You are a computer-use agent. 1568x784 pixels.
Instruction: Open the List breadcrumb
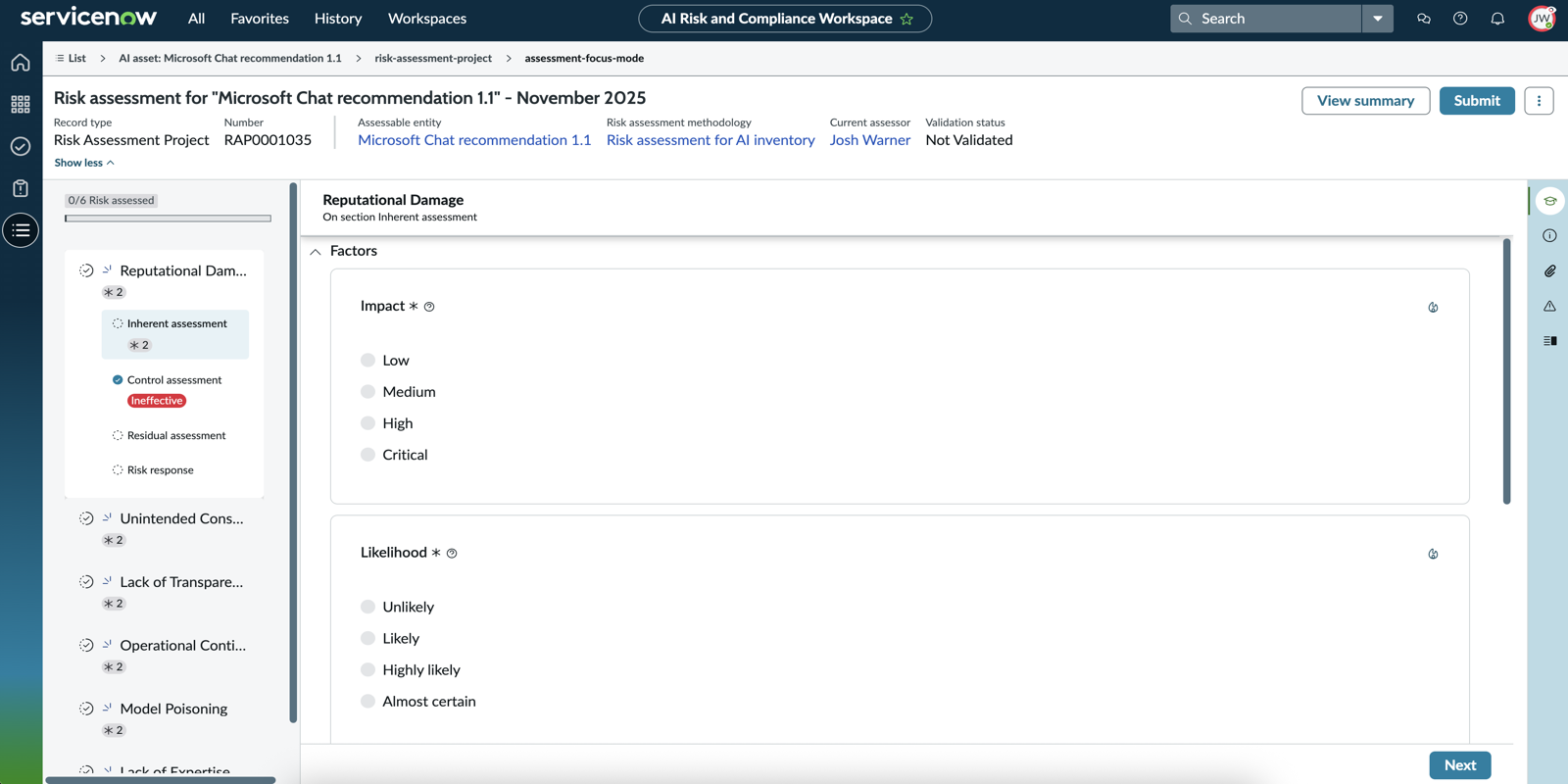(72, 58)
